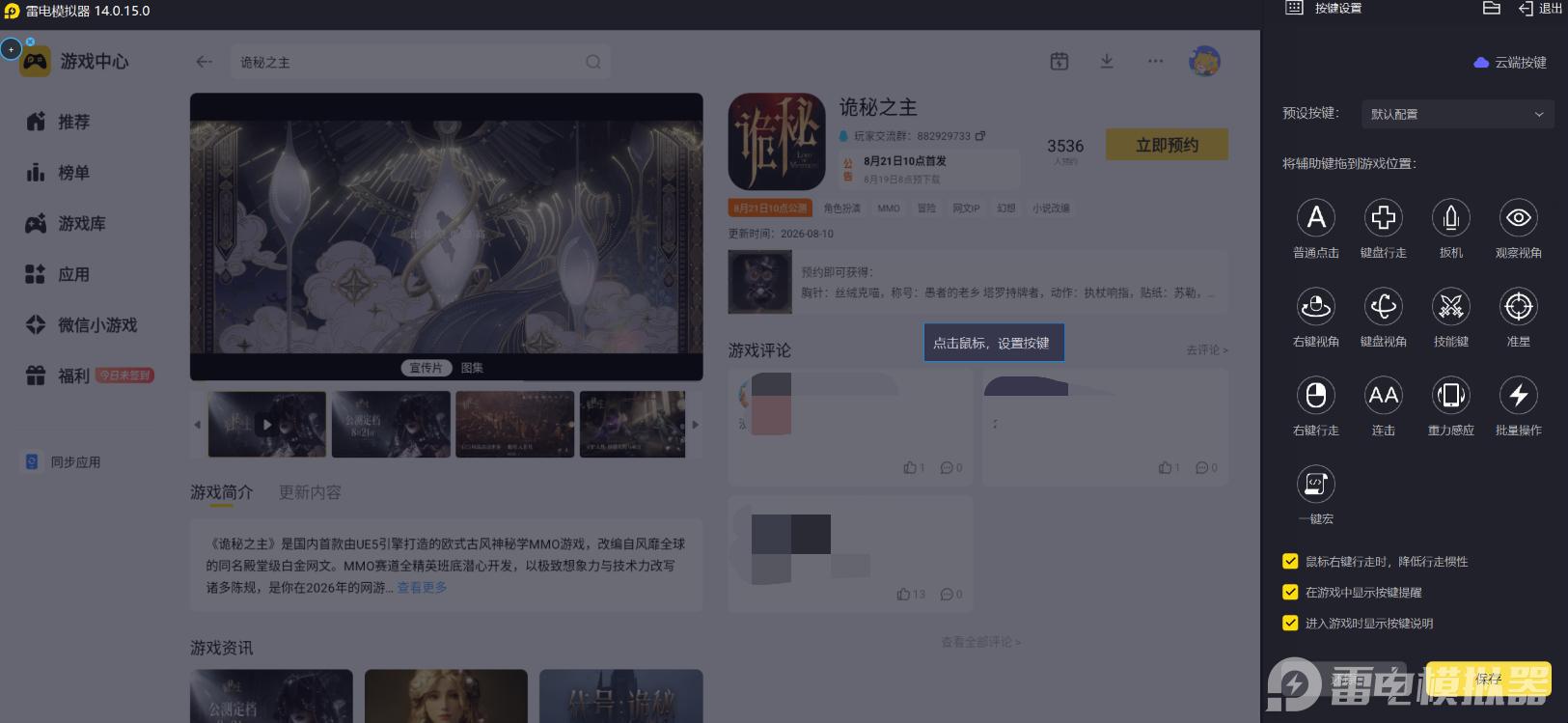The width and height of the screenshot is (1568, 723).
Task: Show previous thumbnails with the left arrow
Action: tap(198, 424)
